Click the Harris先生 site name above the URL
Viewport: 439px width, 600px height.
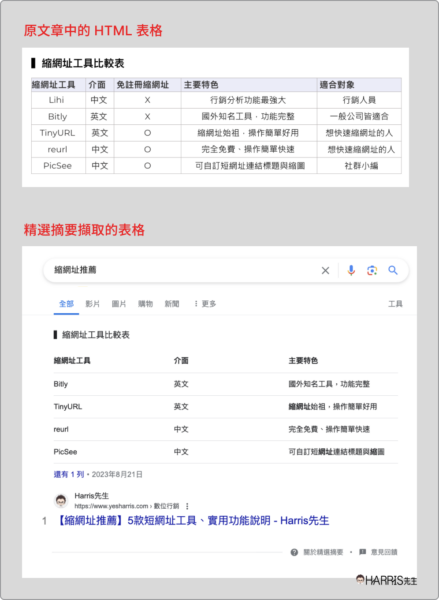tap(92, 496)
